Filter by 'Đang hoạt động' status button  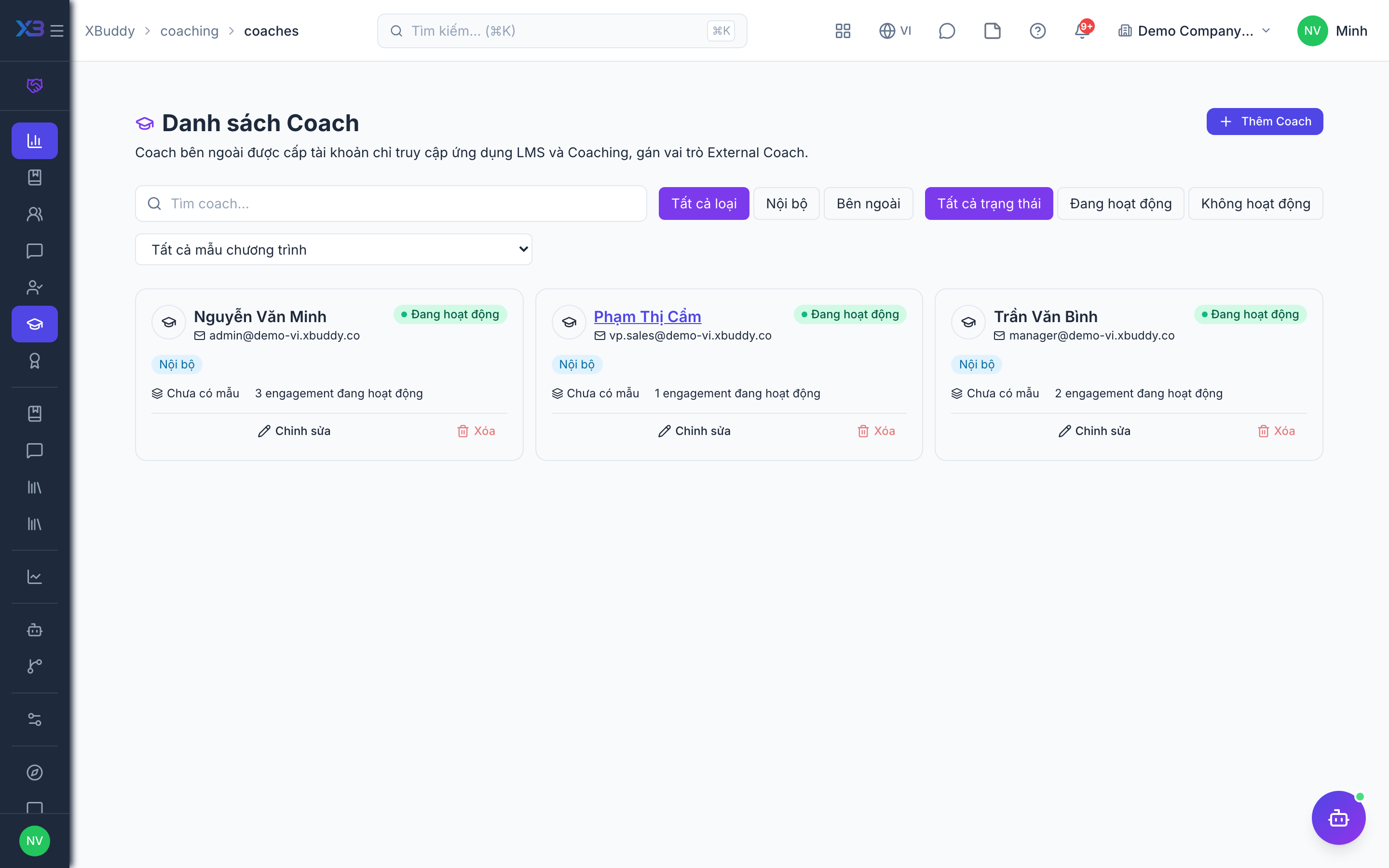1120,203
